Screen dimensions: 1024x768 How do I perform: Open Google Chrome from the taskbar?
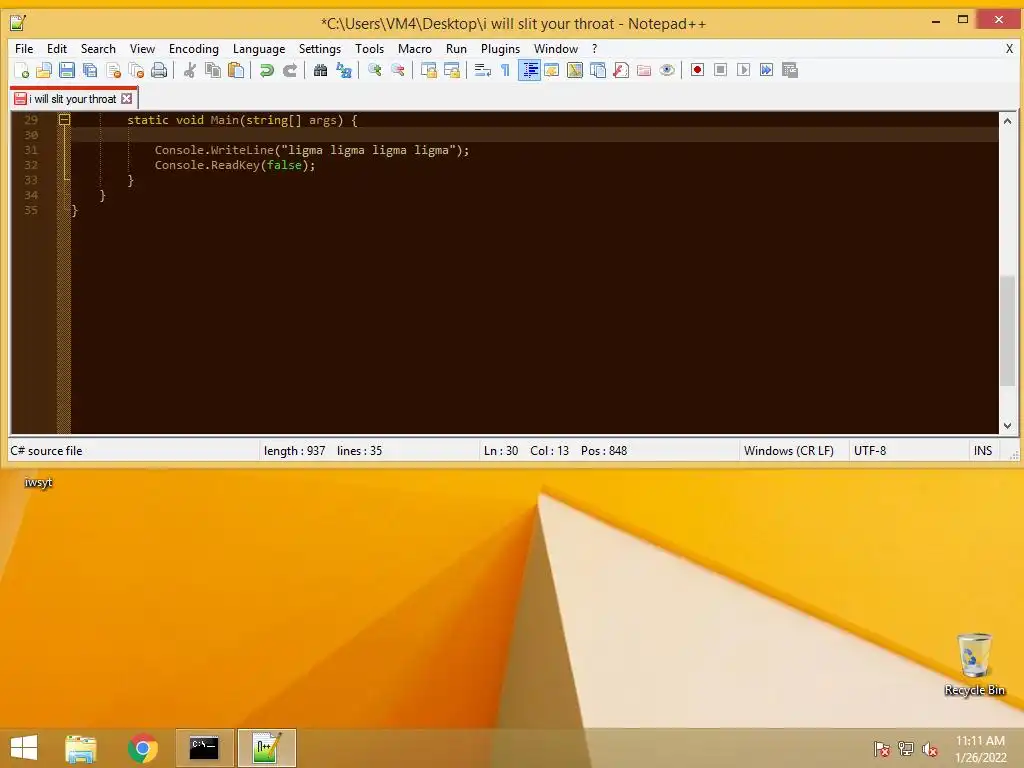point(143,748)
